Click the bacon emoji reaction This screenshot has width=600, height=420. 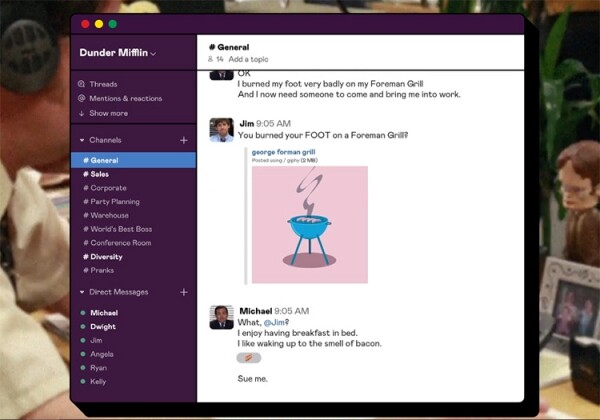[248, 357]
